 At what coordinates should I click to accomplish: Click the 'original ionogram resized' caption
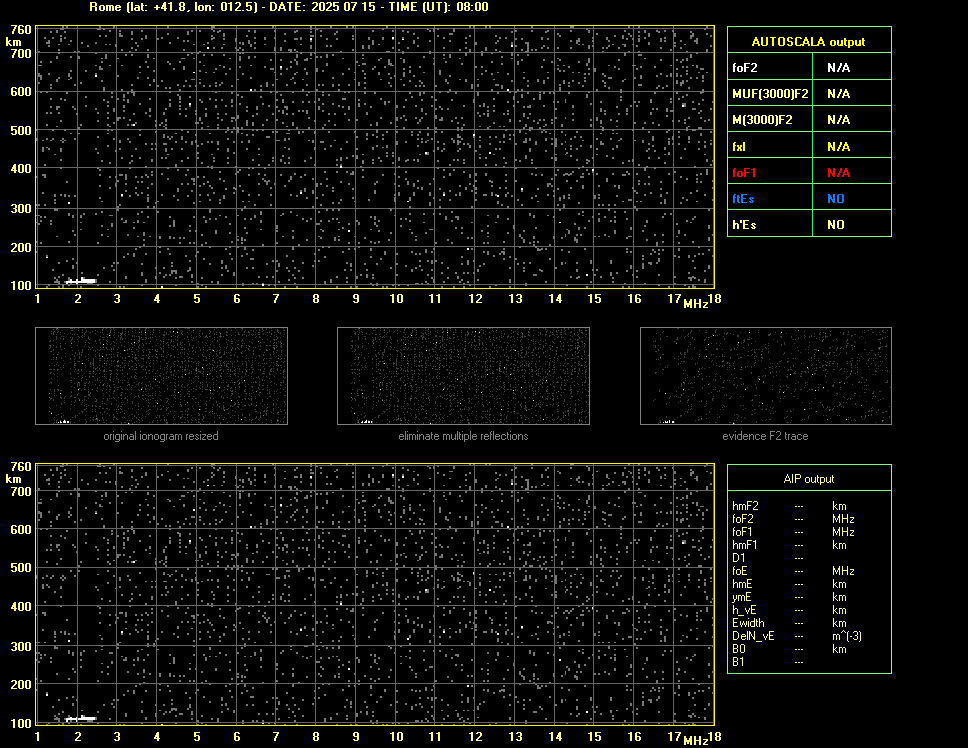pyautogui.click(x=161, y=436)
